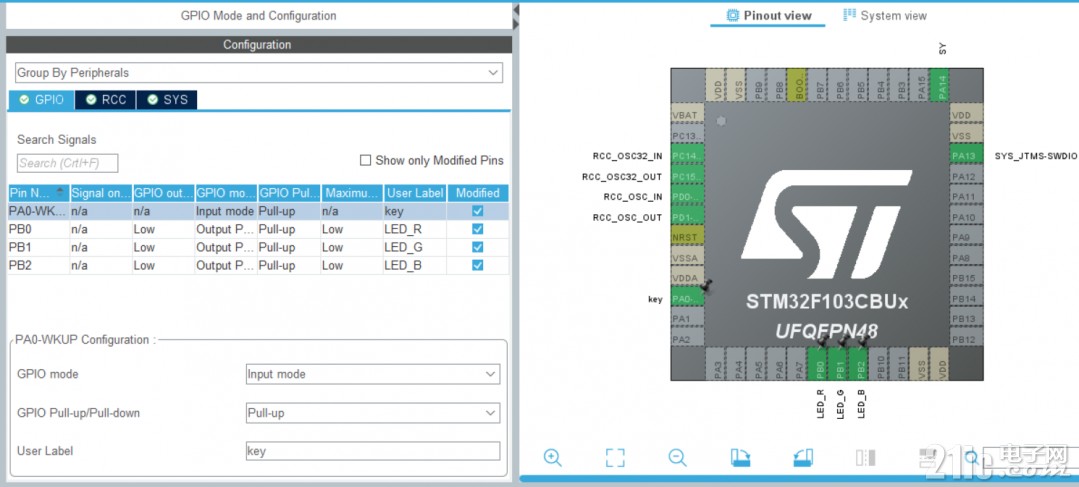The image size is (1079, 487).
Task: Click the green check icon on GPIO tab
Action: 24,100
